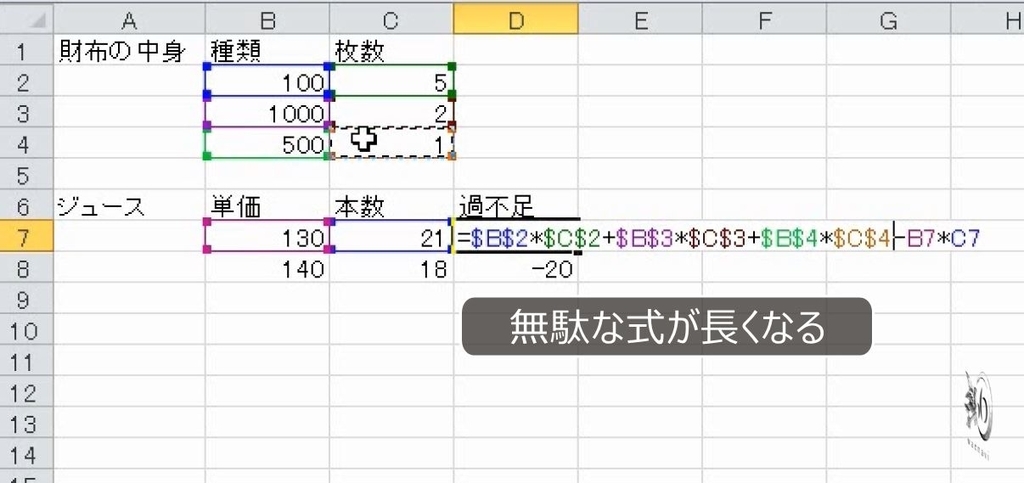Select row 1 header
This screenshot has width=1024, height=483.
[x=26, y=51]
